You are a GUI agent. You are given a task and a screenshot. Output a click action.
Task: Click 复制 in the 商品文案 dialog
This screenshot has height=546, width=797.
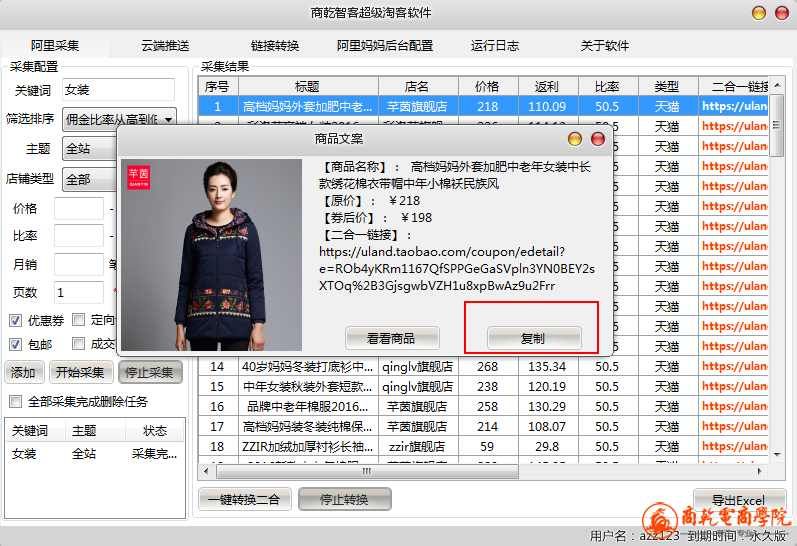pos(533,338)
